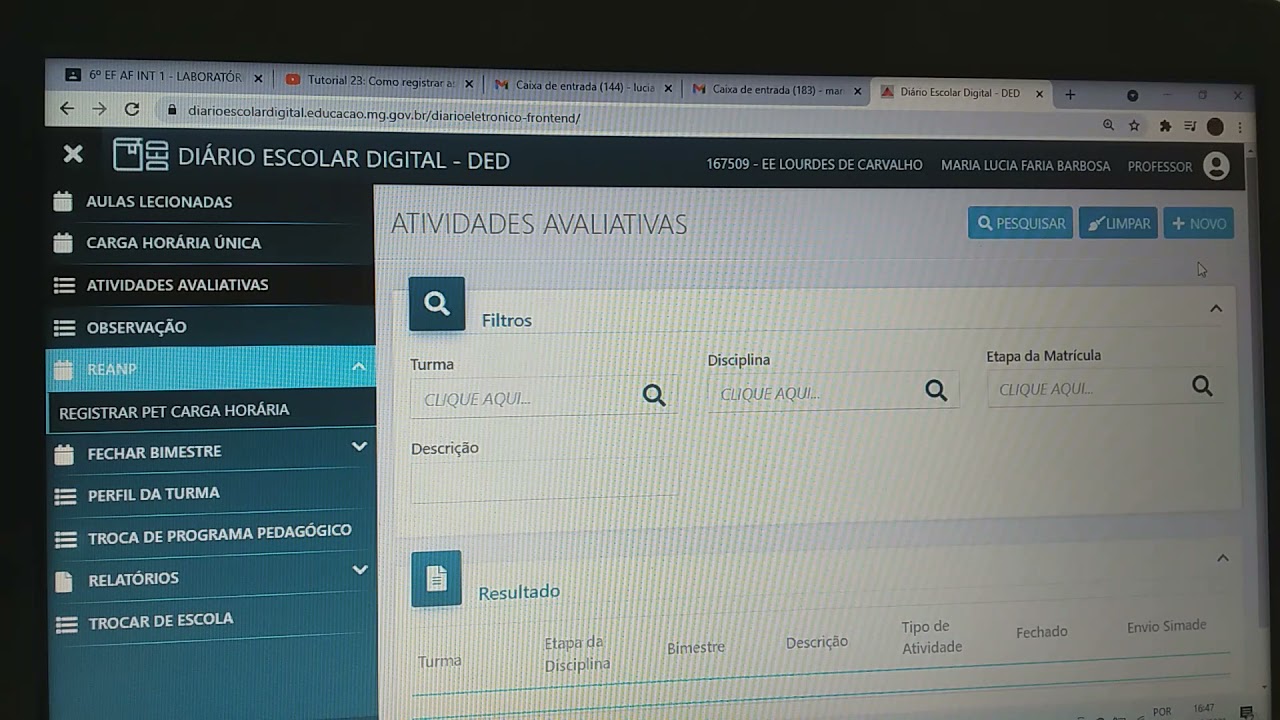Click Carga Horária Única calendar icon
The width and height of the screenshot is (1280, 720).
[x=63, y=242]
